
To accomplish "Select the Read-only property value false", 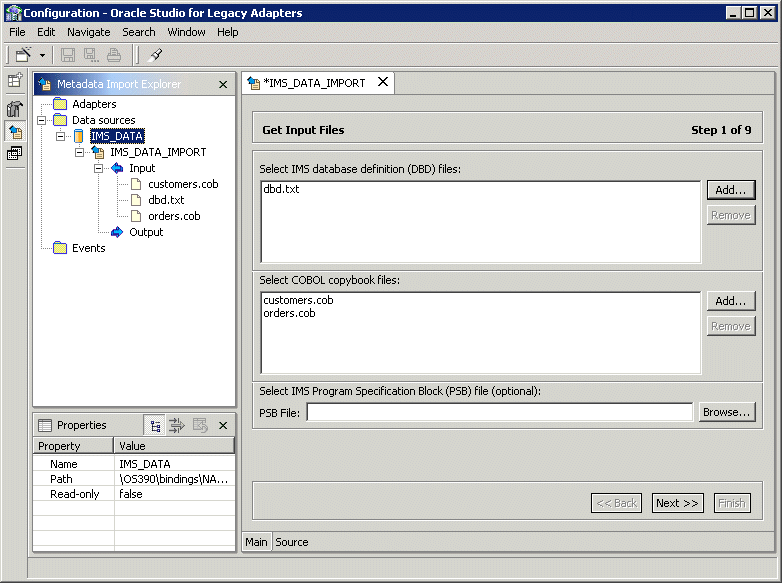I will 174,494.
